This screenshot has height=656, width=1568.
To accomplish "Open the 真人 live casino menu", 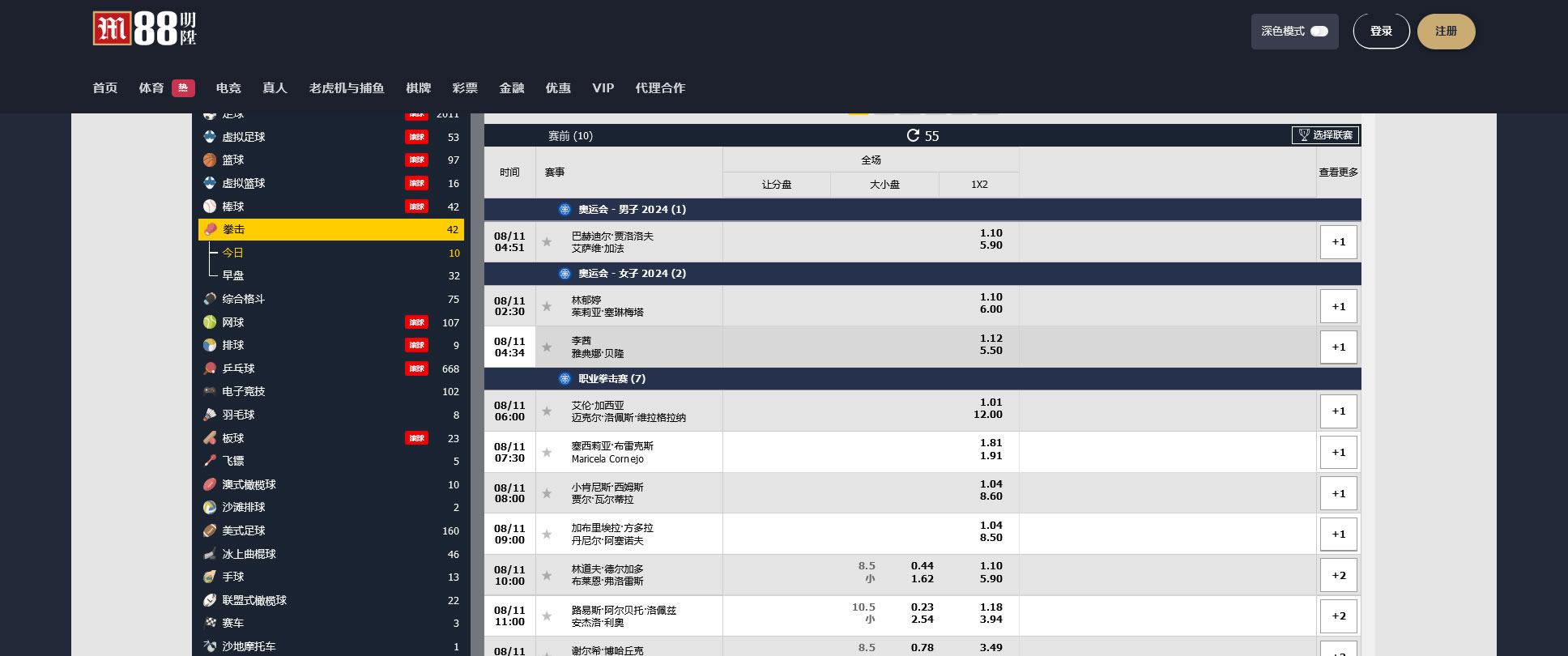I will [x=275, y=88].
